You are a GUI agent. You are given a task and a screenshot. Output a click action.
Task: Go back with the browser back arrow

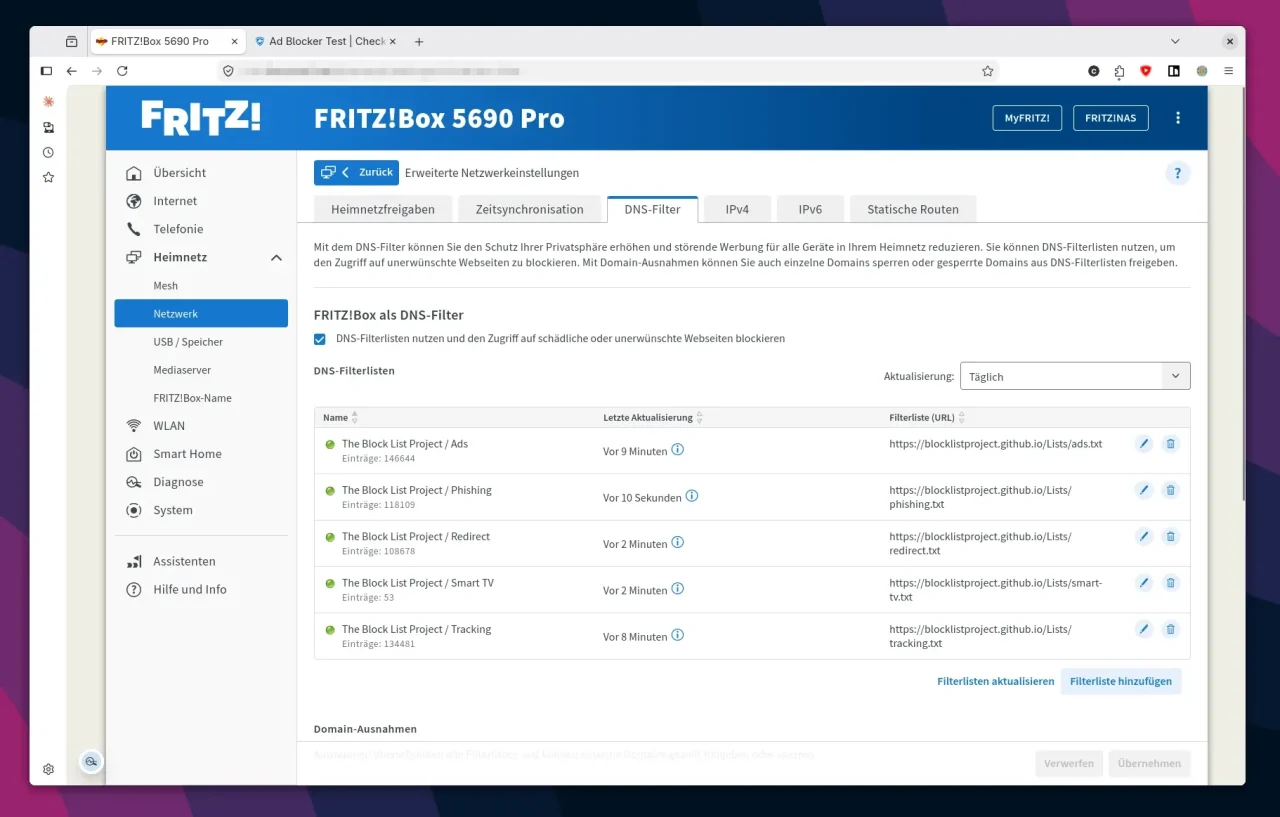[71, 71]
